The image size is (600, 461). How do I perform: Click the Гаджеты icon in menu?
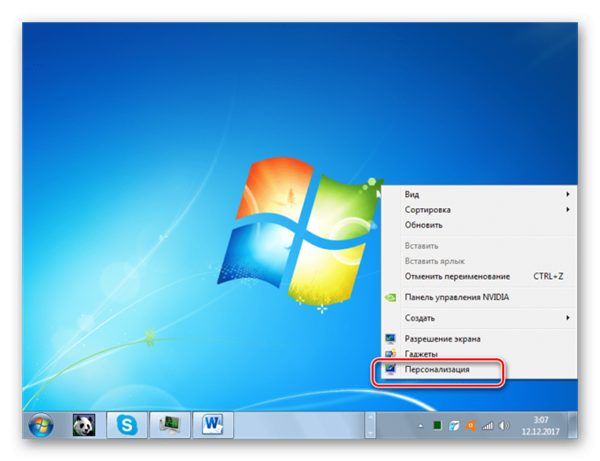pos(390,354)
